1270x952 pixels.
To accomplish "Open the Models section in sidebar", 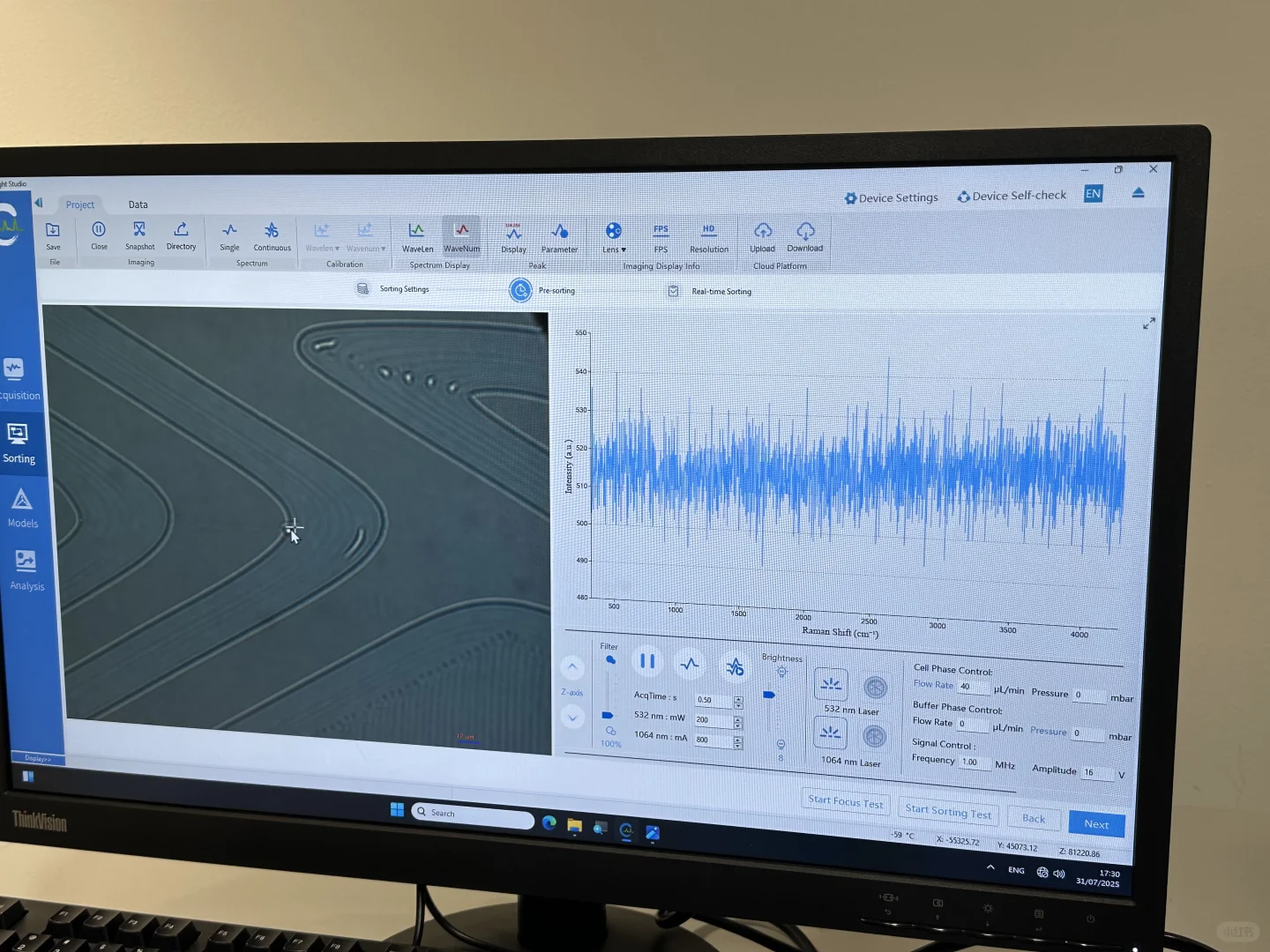I will [22, 508].
